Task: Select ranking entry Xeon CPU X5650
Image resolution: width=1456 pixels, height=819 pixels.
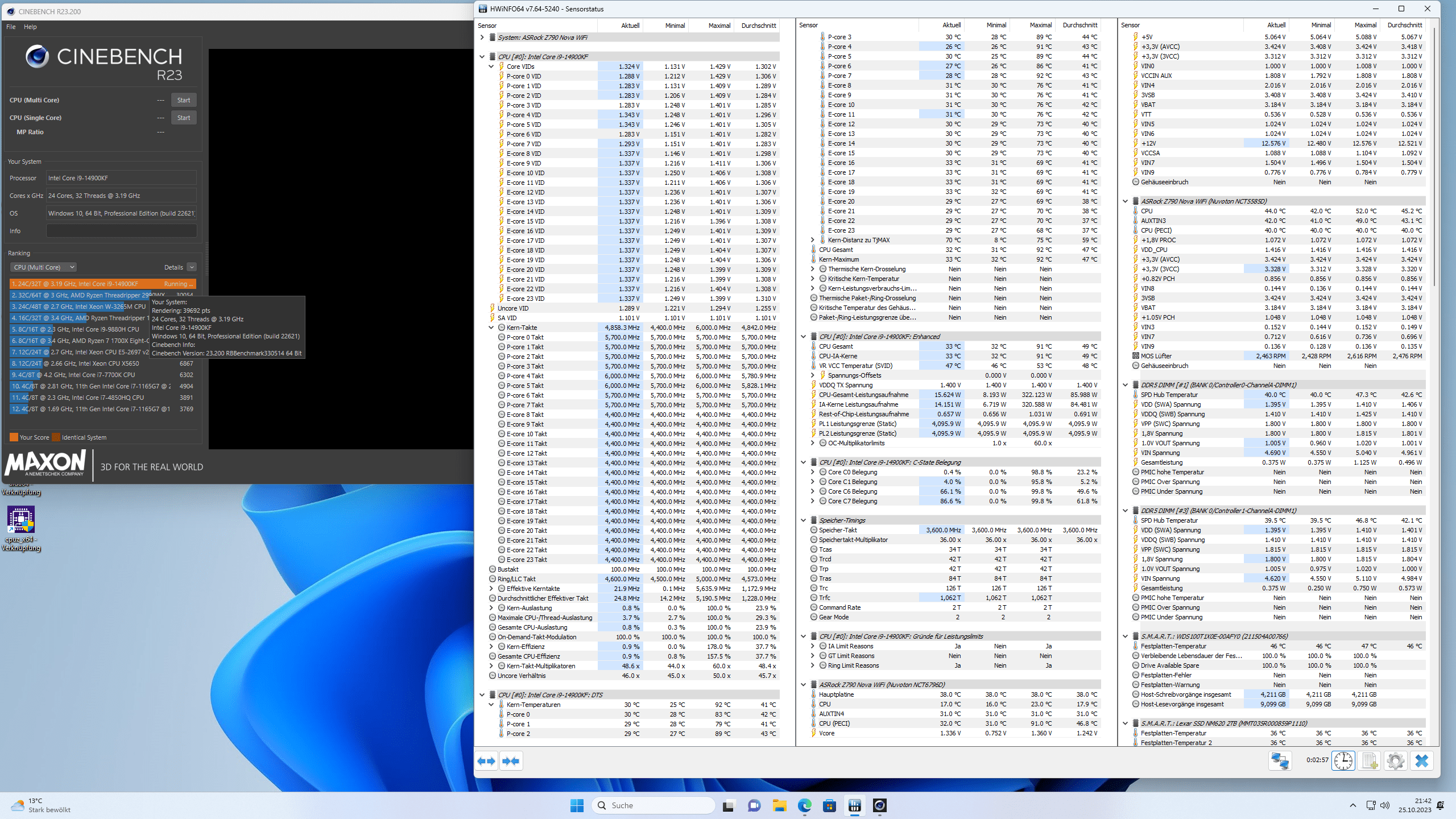Action: [103, 363]
